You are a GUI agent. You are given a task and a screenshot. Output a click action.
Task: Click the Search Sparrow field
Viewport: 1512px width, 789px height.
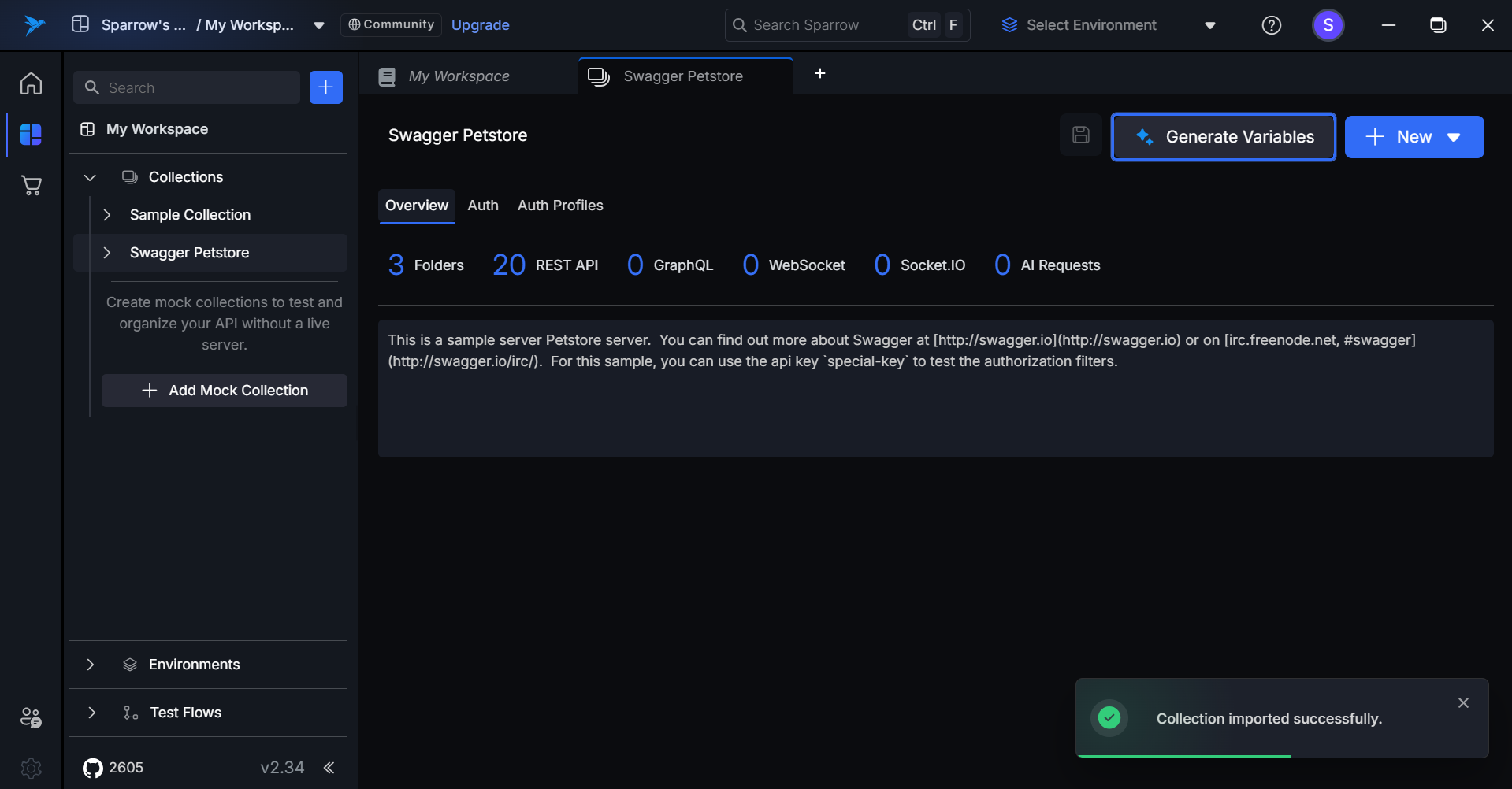(819, 25)
